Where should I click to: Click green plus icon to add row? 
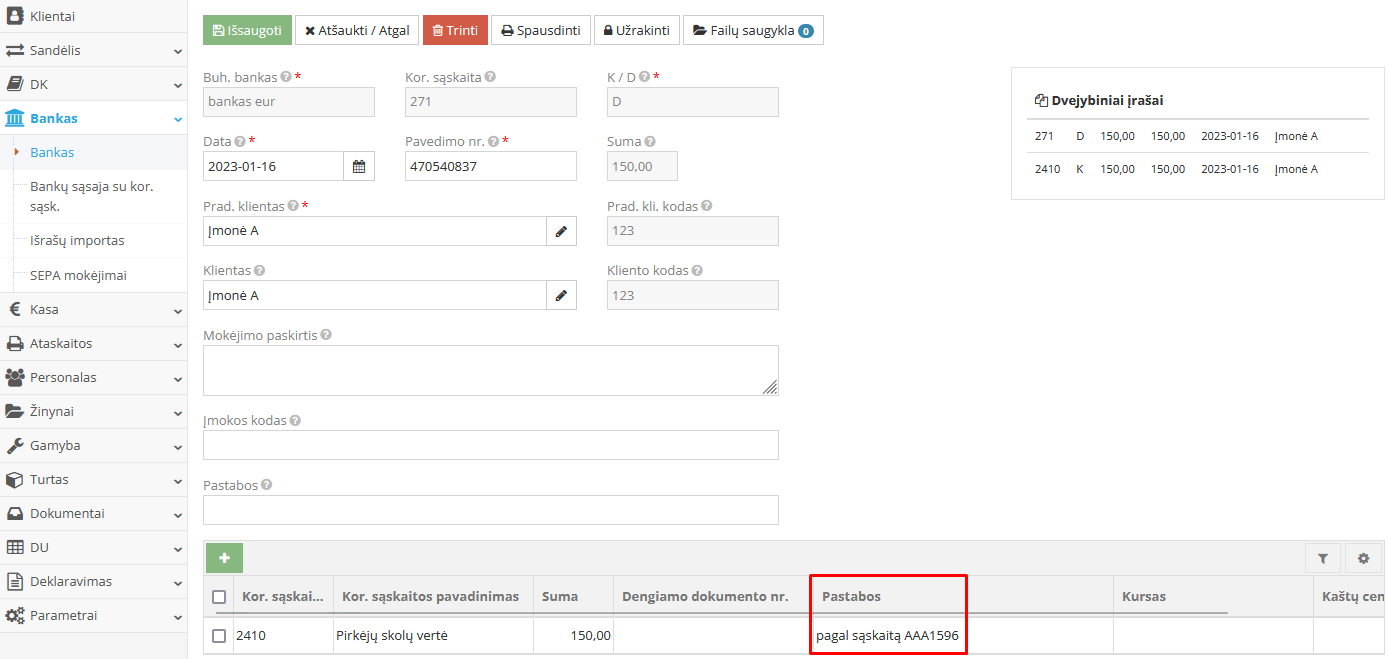coord(224,558)
